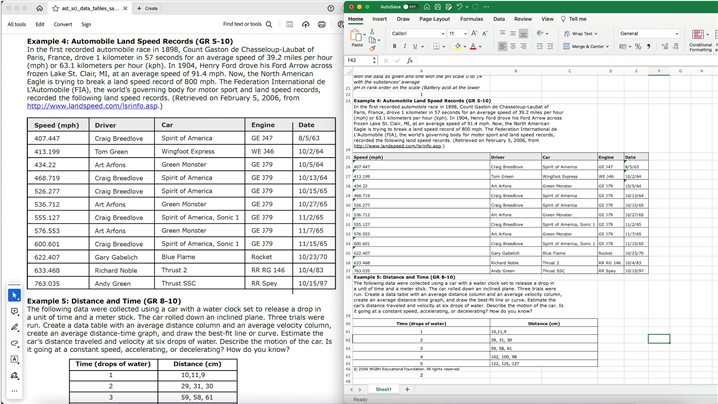
Task: Click the Paste clipboard icon
Action: click(x=357, y=36)
